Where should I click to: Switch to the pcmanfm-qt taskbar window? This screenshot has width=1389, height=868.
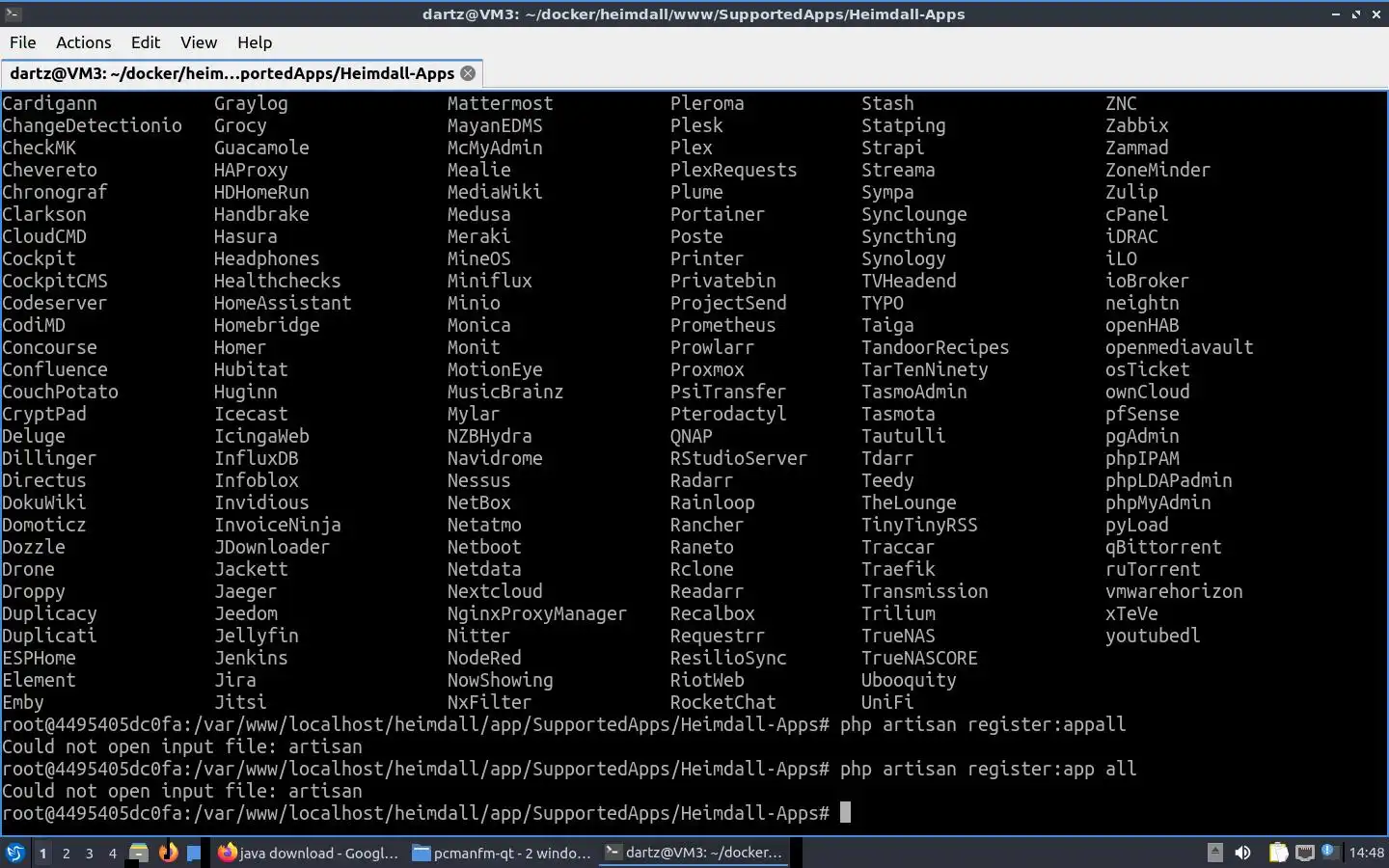[x=502, y=853]
